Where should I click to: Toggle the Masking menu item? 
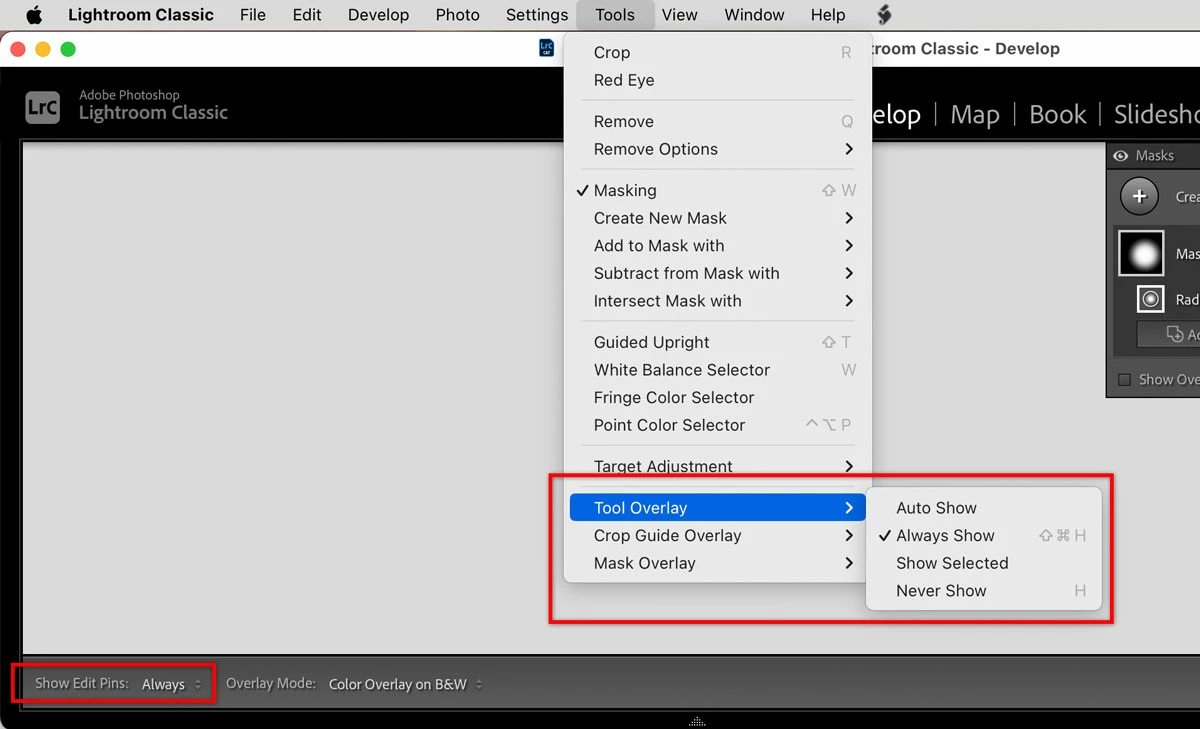(718, 190)
